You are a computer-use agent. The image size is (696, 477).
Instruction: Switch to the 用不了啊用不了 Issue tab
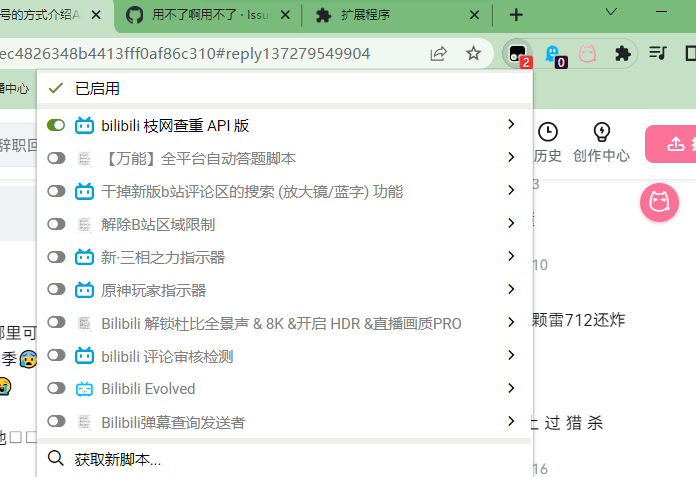207,16
